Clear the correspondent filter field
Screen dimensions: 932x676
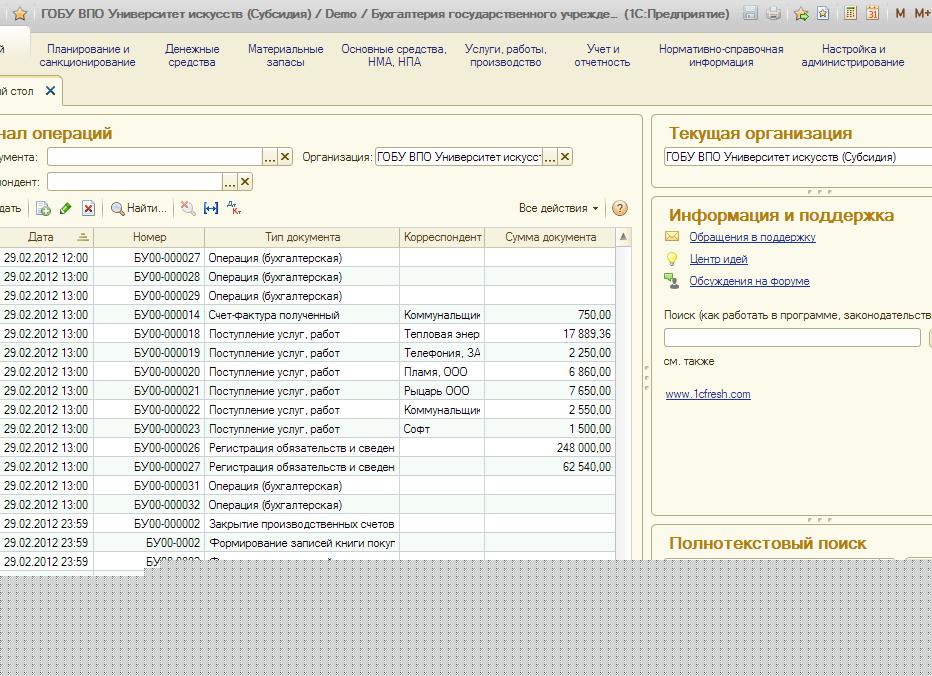coord(245,181)
